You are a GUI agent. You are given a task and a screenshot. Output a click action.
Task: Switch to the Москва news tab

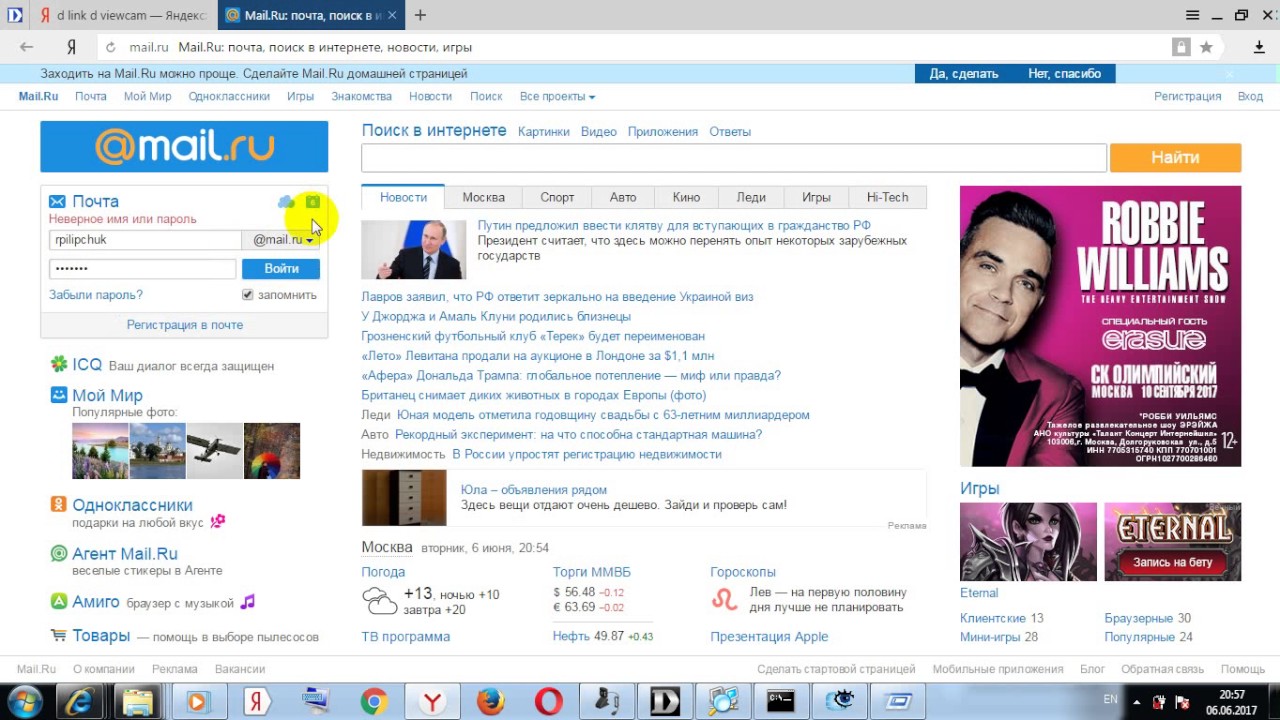[x=483, y=197]
